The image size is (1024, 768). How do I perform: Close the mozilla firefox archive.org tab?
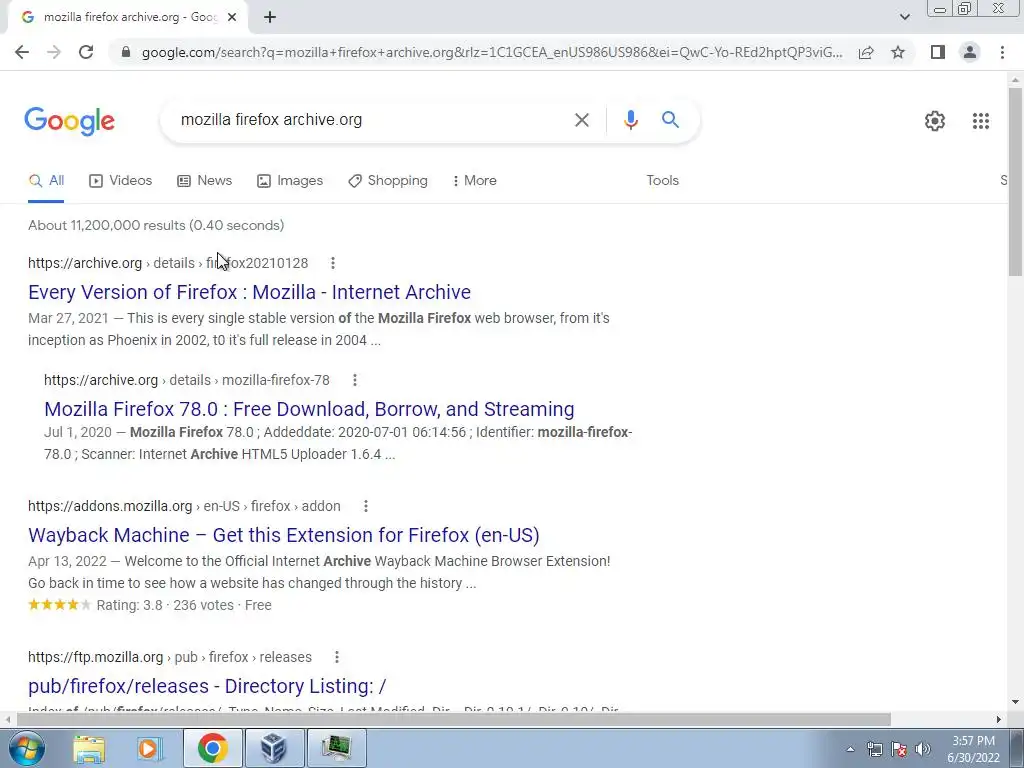pos(232,17)
